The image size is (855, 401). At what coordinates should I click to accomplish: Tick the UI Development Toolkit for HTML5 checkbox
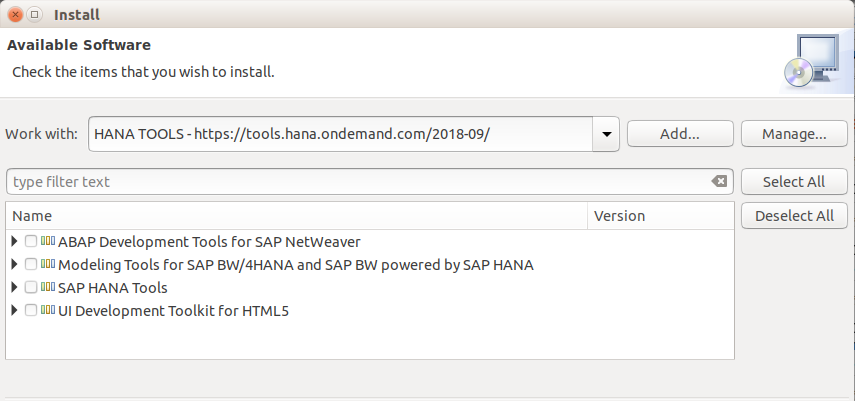31,310
